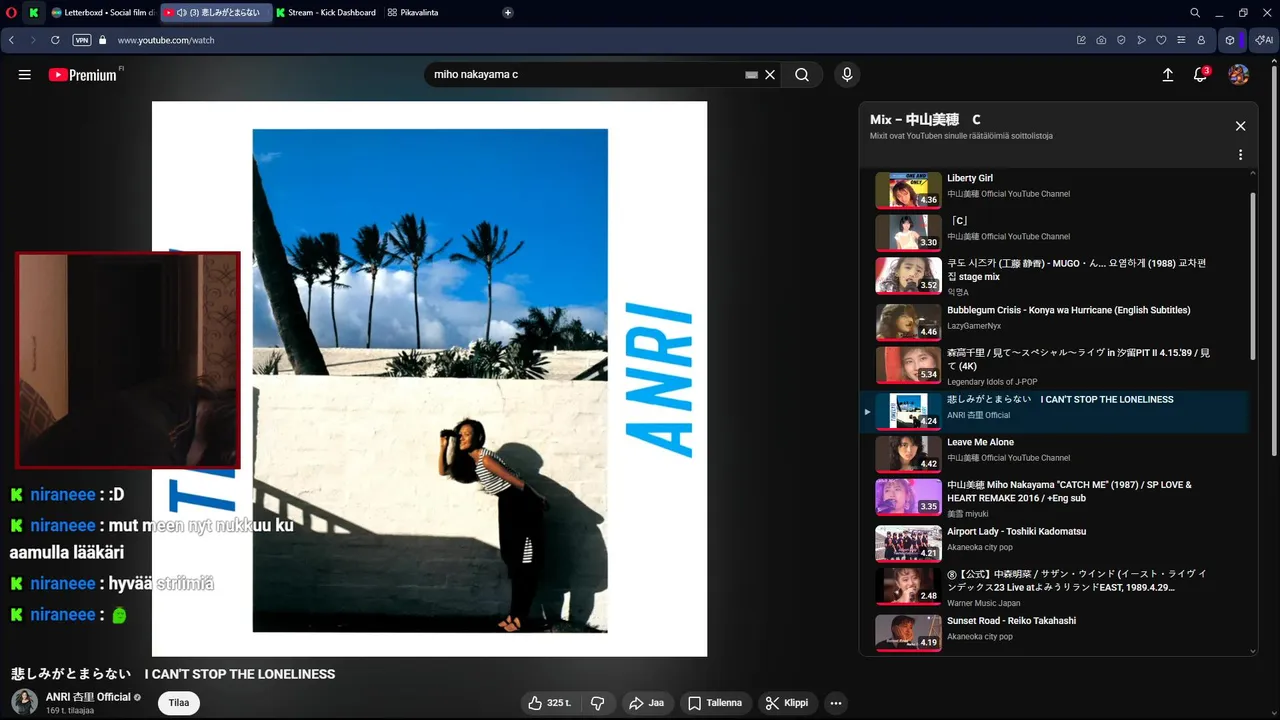This screenshot has height=720, width=1280.
Task: Open the Opera AI assistant button
Action: [1264, 40]
